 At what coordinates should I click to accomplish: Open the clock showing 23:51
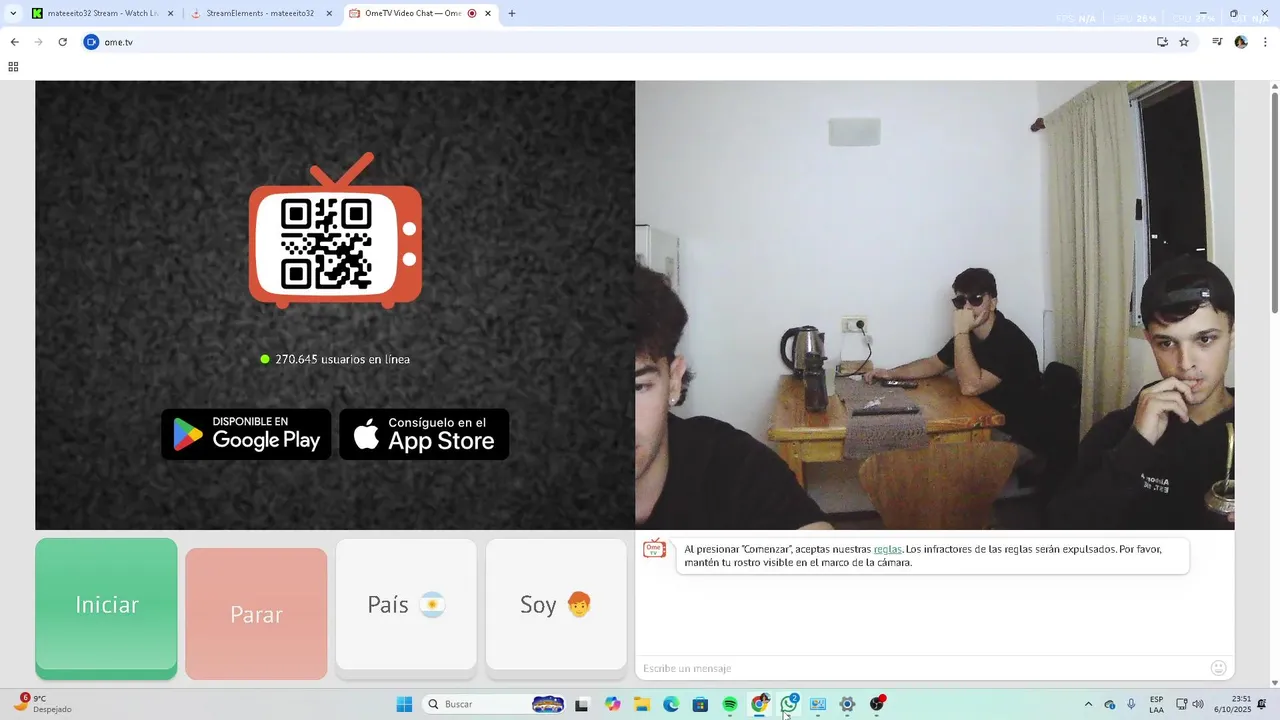tap(1233, 705)
